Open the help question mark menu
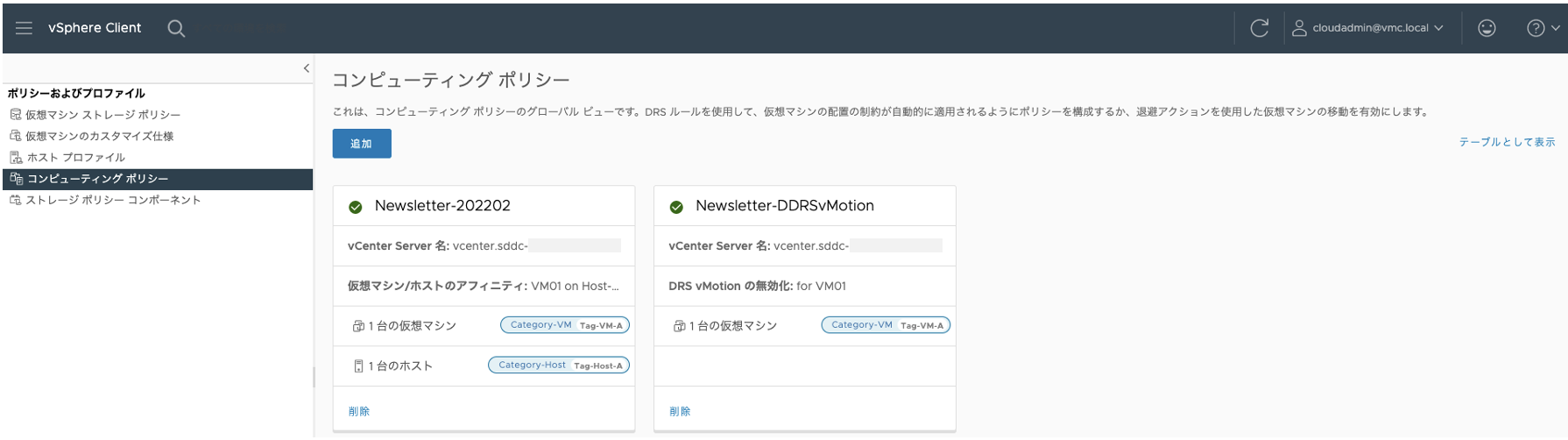Screen dimensions: 1568x440 [x=1542, y=28]
